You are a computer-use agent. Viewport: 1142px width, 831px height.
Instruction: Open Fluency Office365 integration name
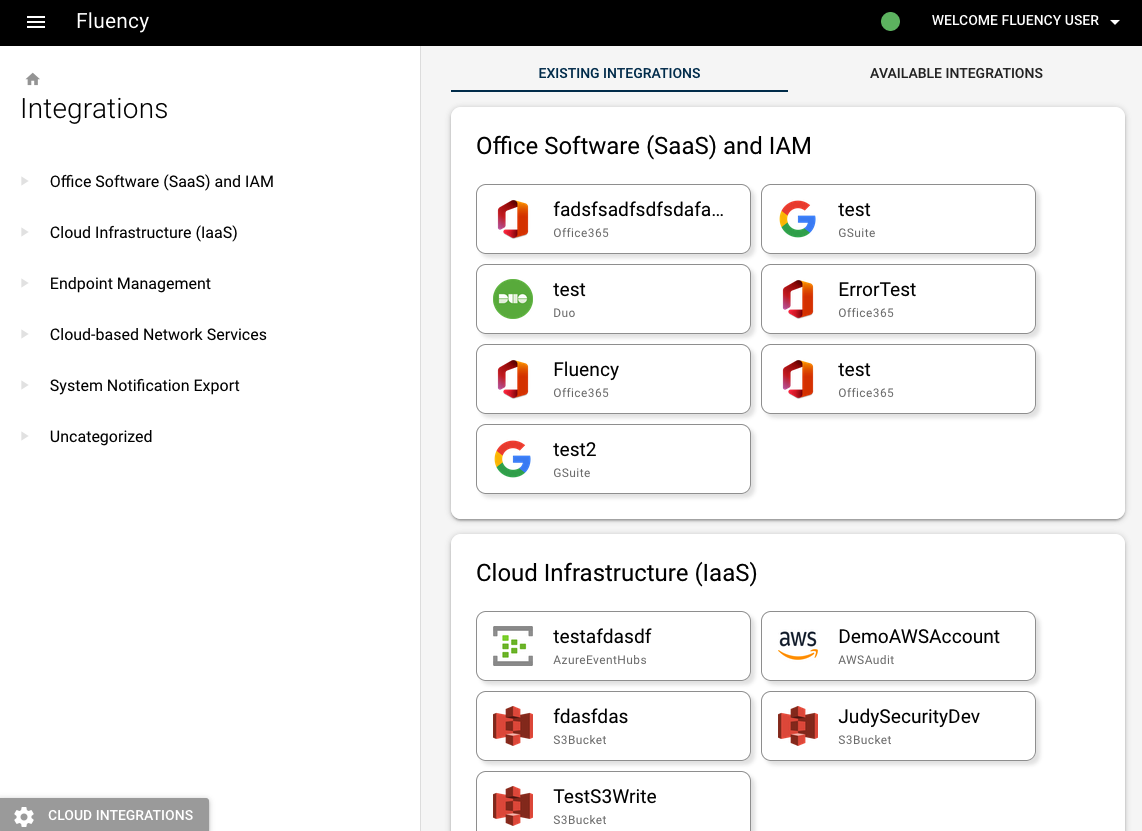586,370
